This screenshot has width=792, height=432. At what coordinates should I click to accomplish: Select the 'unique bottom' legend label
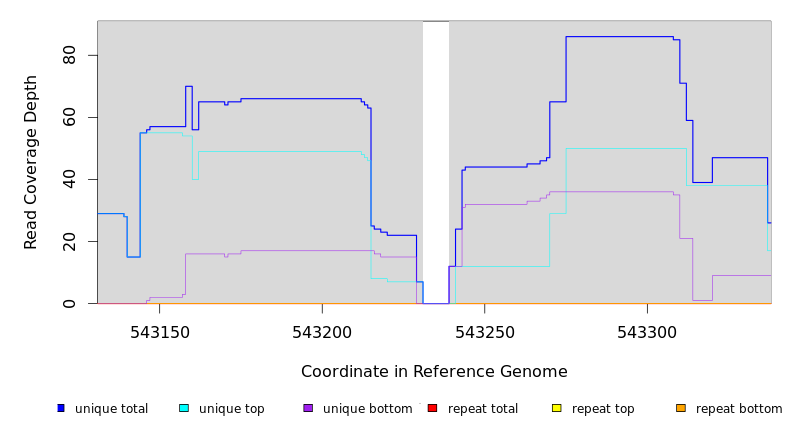click(x=368, y=409)
